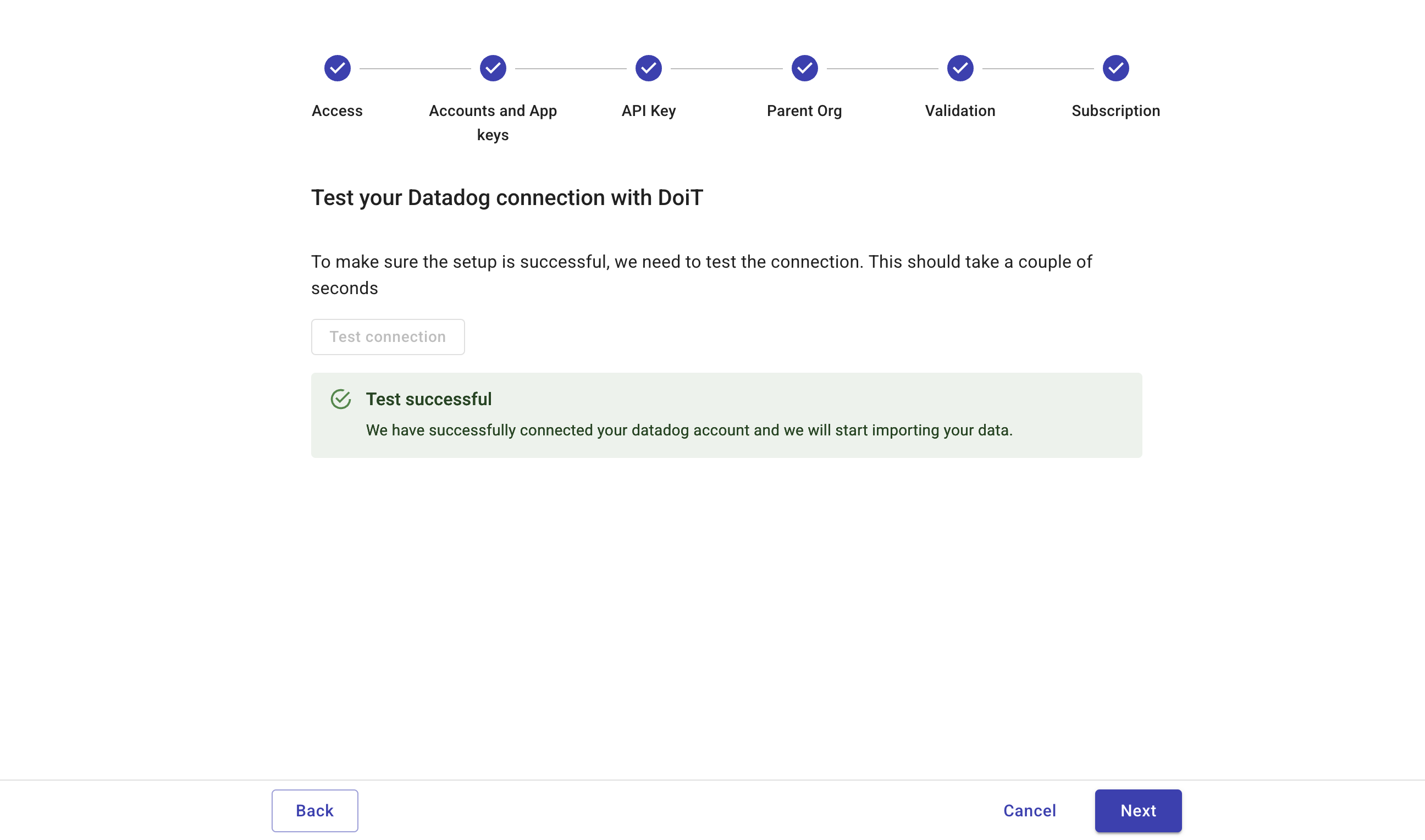
Task: Select the Access step label
Action: click(336, 111)
